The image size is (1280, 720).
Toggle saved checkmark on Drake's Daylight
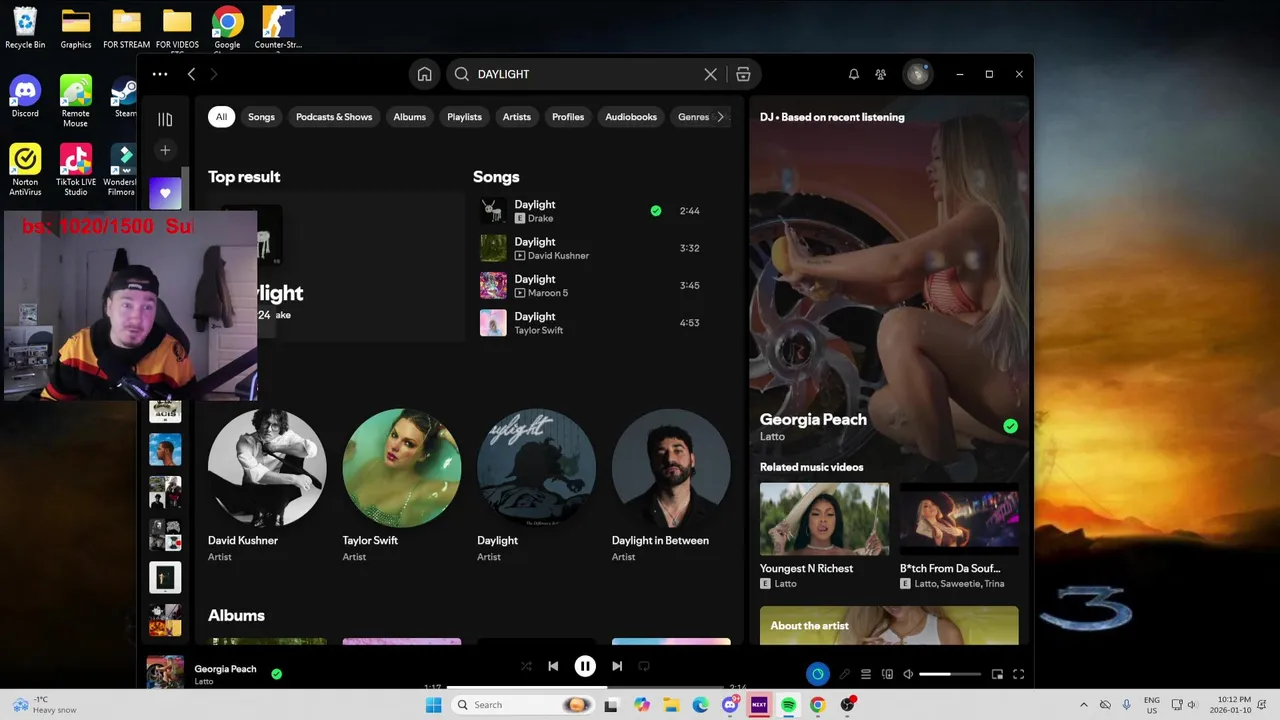pyautogui.click(x=656, y=211)
